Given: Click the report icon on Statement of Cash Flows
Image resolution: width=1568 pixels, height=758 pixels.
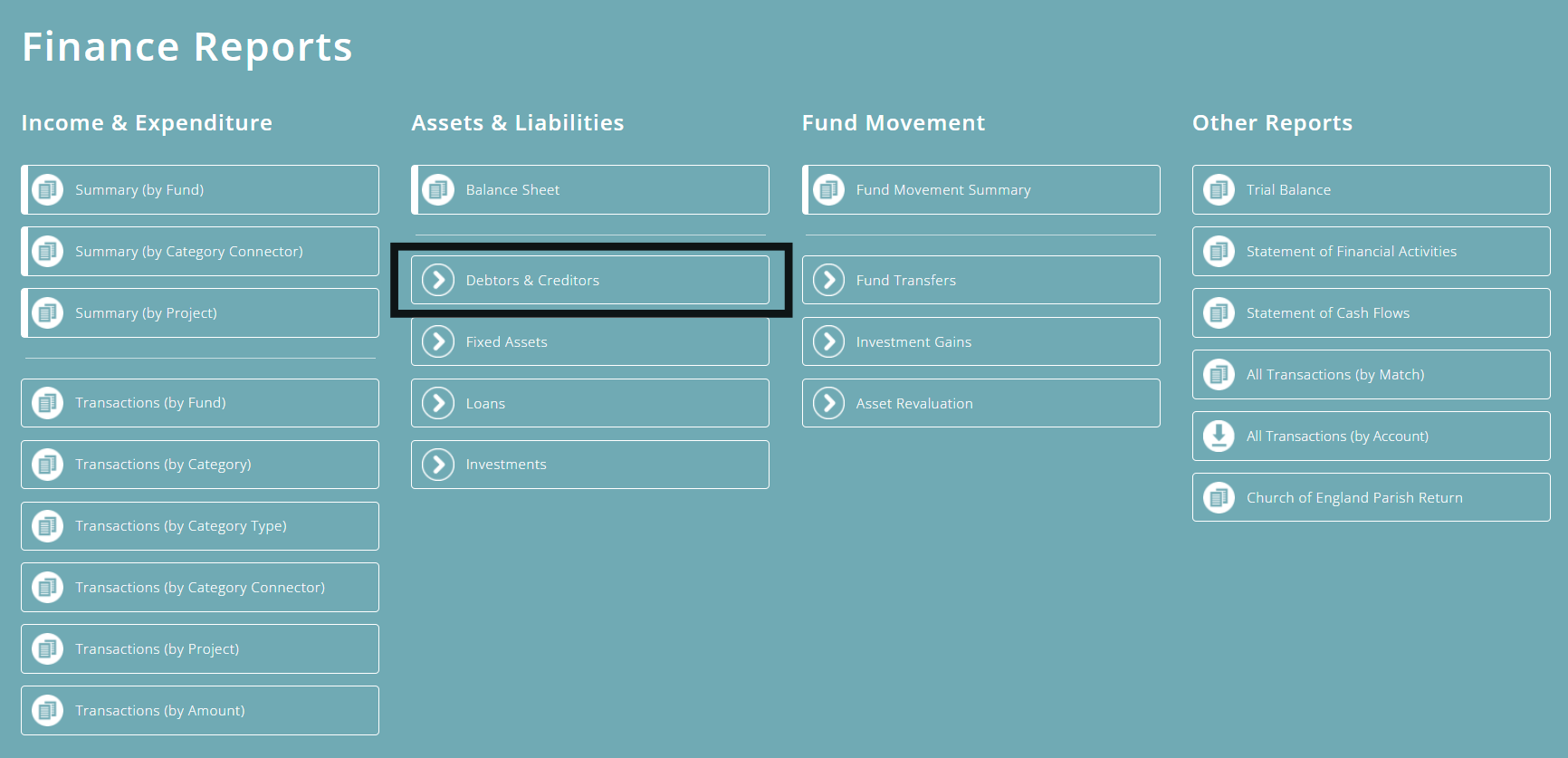Looking at the screenshot, I should pos(1219,312).
